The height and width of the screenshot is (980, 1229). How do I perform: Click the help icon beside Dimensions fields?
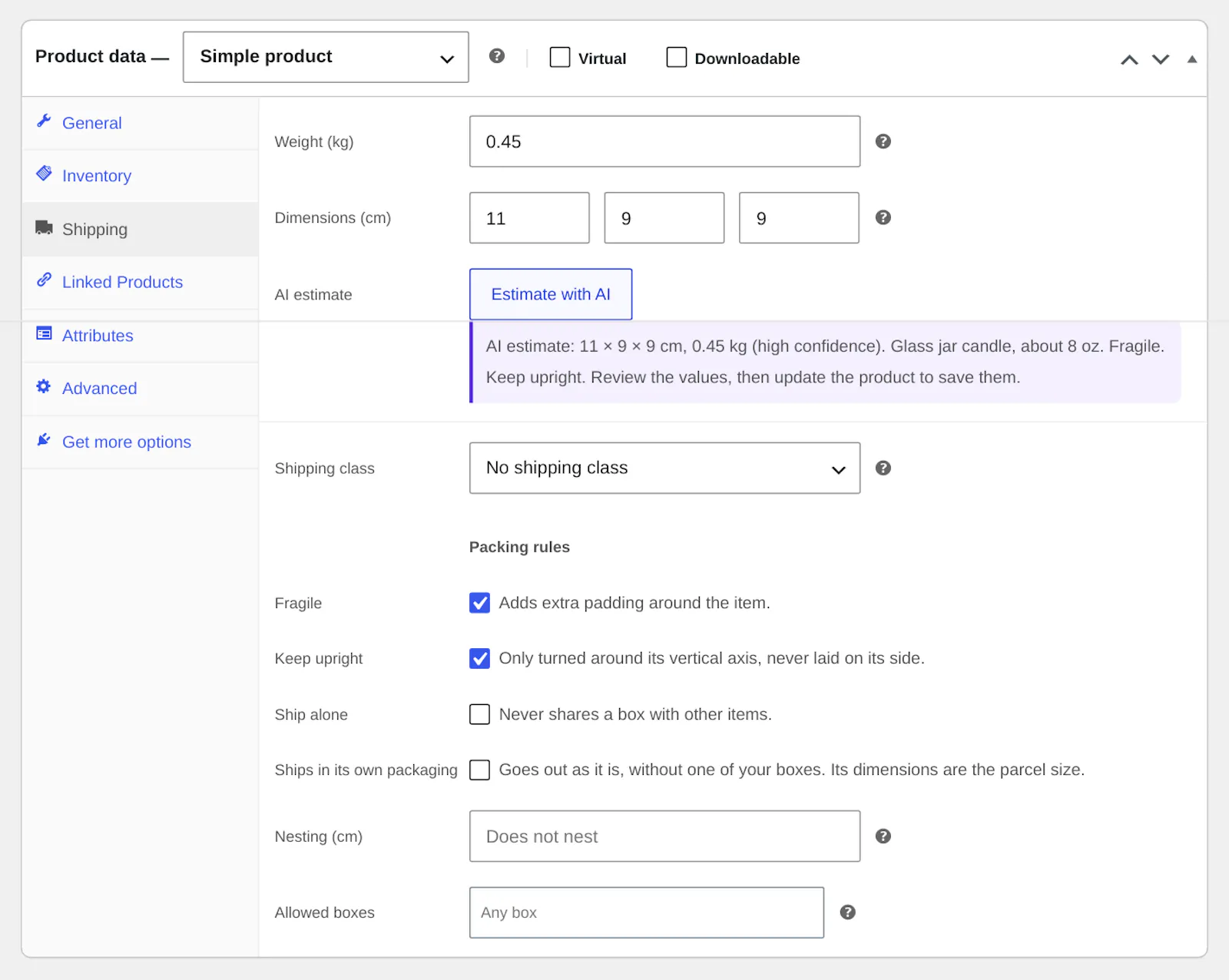point(883,217)
